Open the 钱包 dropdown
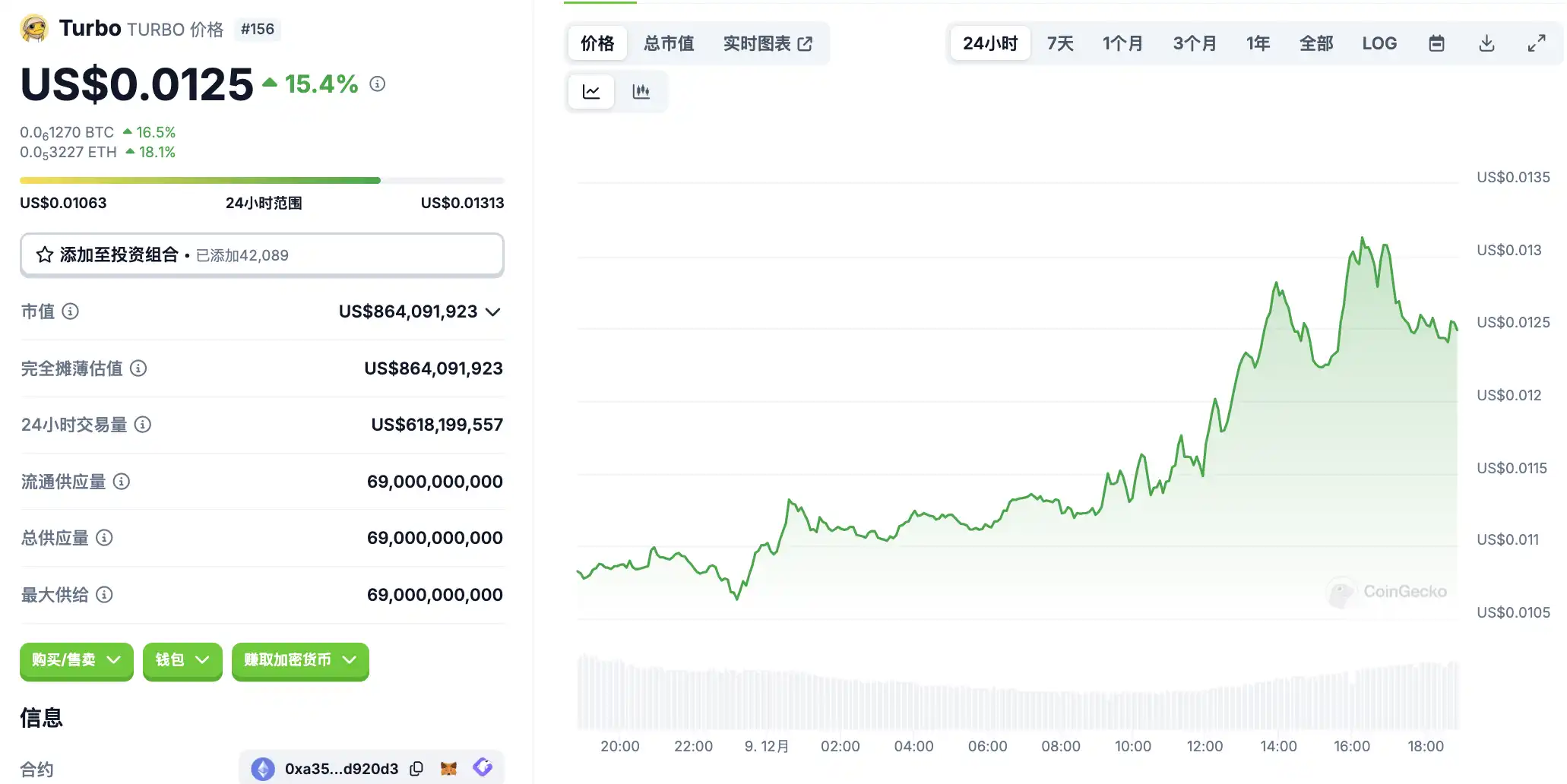The image size is (1567, 784). pyautogui.click(x=182, y=660)
